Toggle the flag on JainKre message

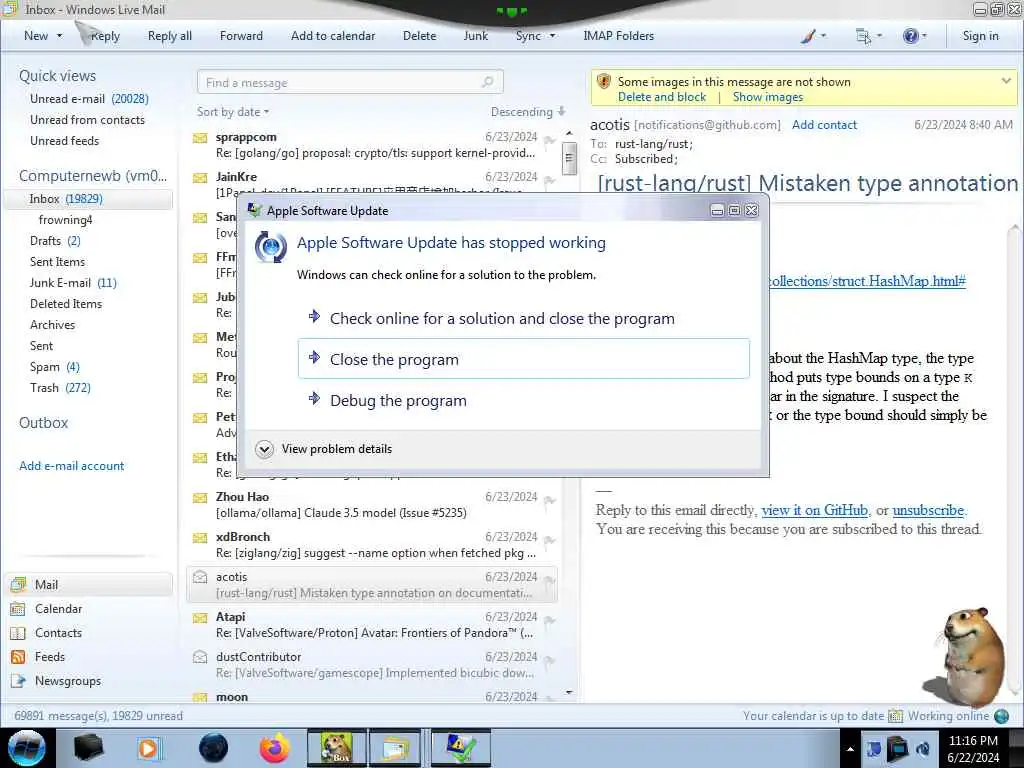click(550, 180)
